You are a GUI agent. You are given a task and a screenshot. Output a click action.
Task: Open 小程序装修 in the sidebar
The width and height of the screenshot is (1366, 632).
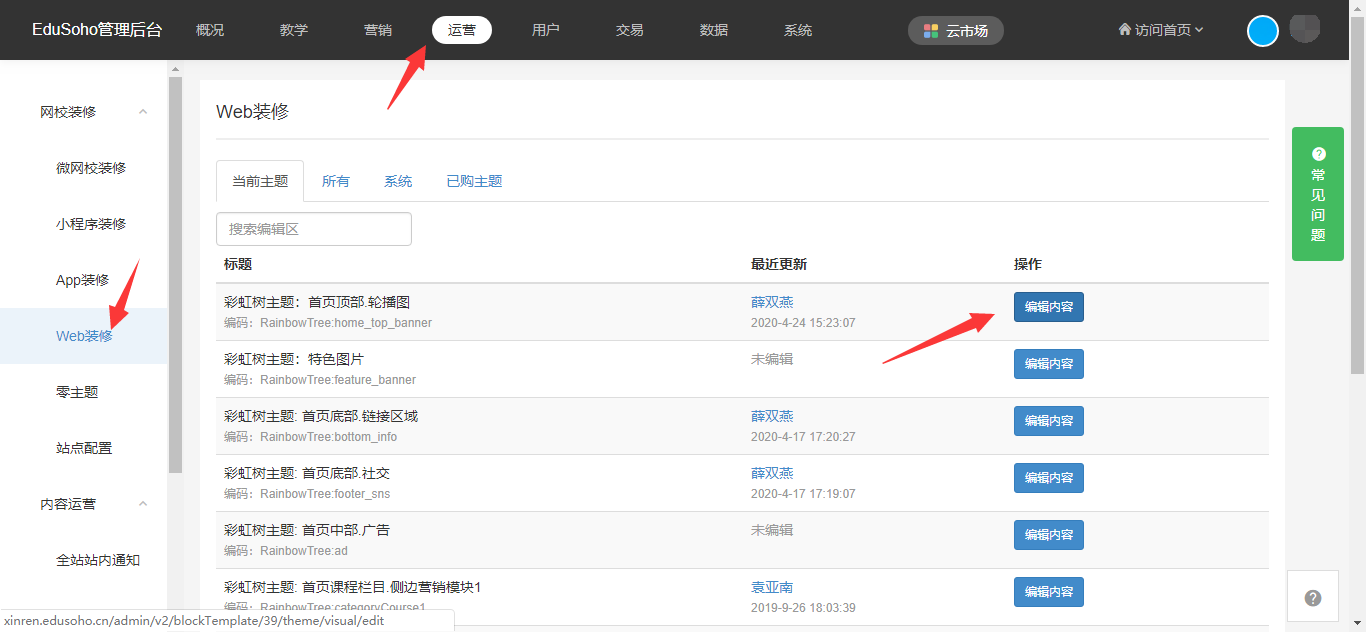coord(91,224)
